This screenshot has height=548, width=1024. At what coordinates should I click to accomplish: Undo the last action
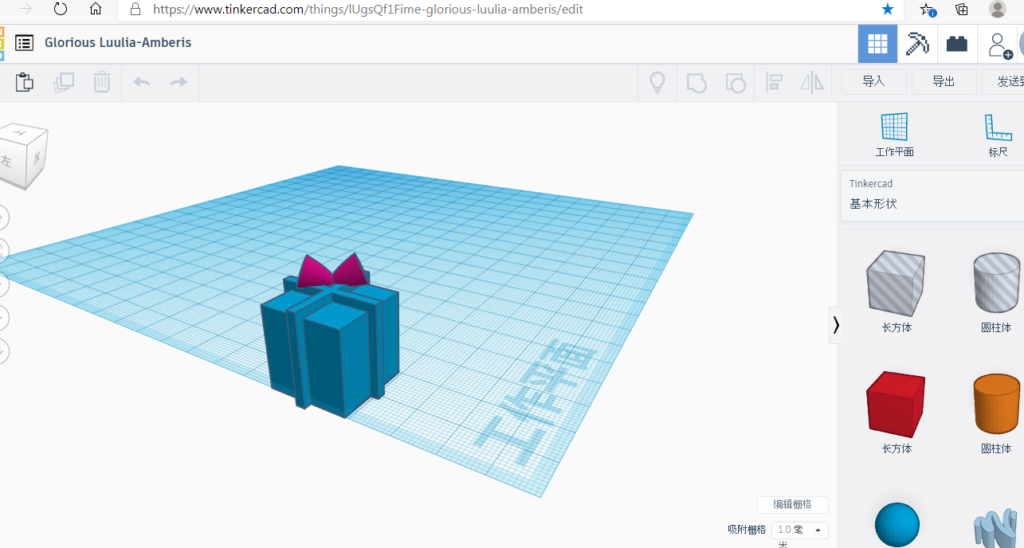(142, 82)
